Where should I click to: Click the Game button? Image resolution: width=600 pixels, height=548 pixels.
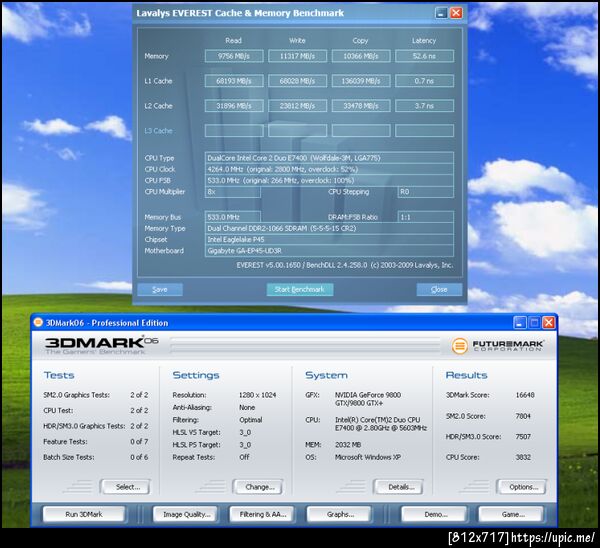click(513, 514)
